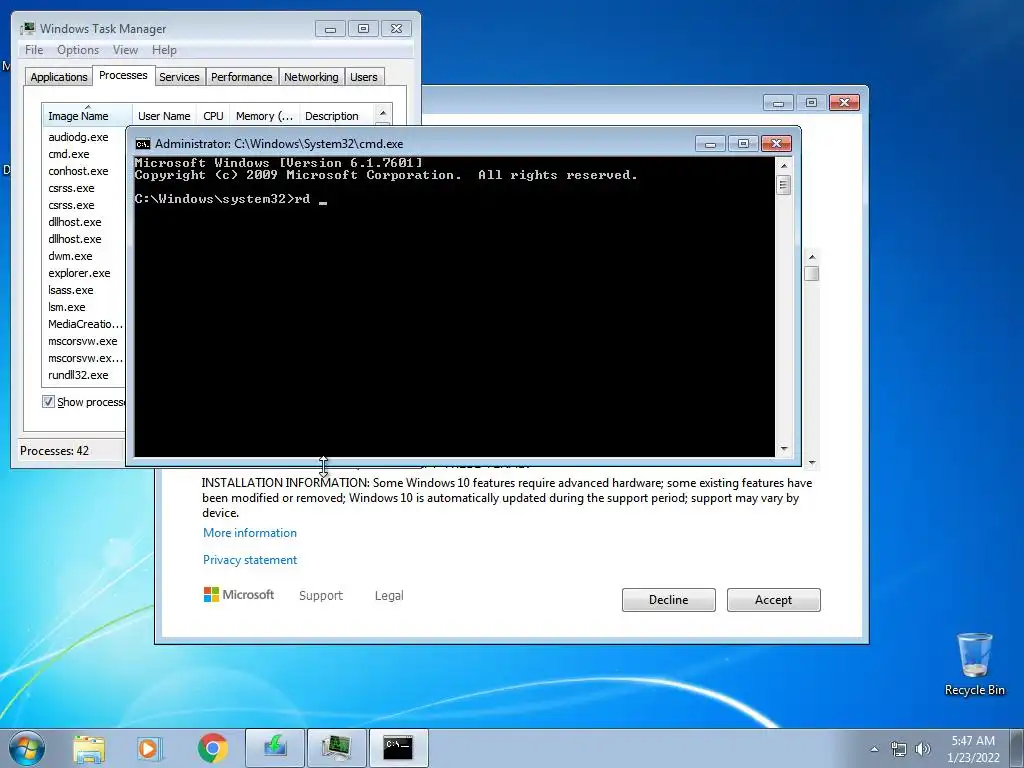Viewport: 1024px width, 768px height.
Task: Select the MediaCreatio... process row
Action: tap(83, 324)
